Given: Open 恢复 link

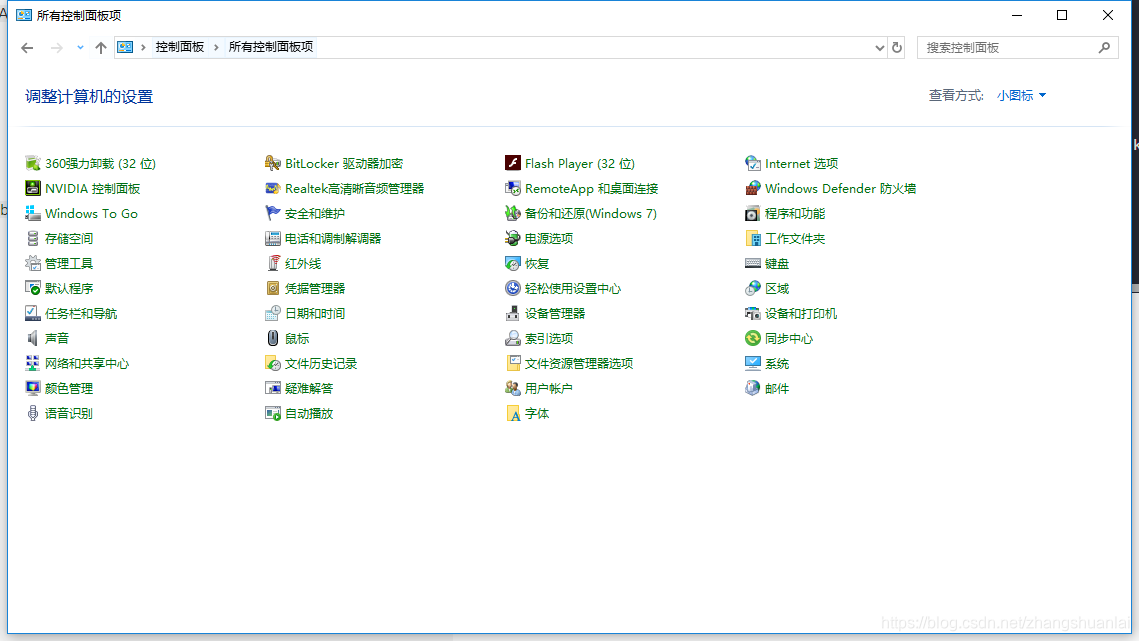Looking at the screenshot, I should (537, 263).
